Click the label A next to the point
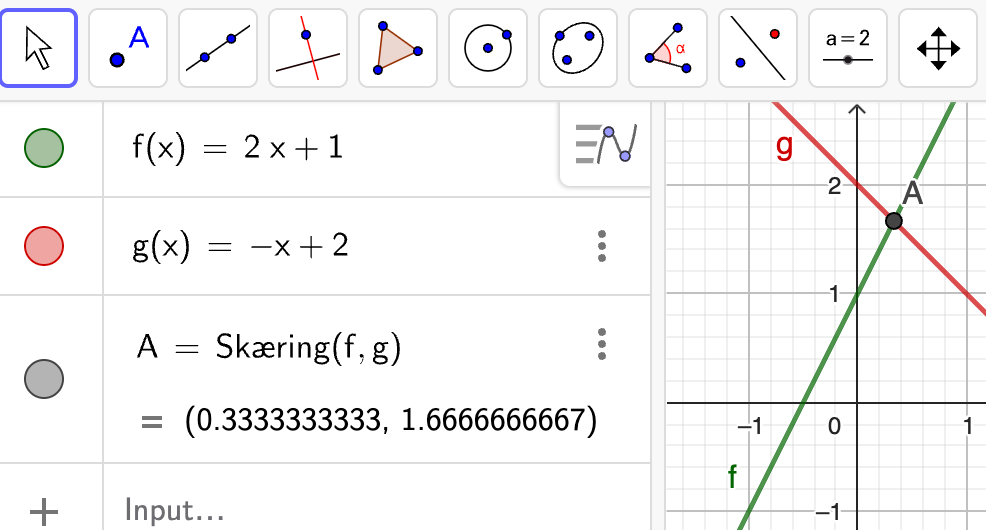986x530 pixels. click(x=912, y=193)
